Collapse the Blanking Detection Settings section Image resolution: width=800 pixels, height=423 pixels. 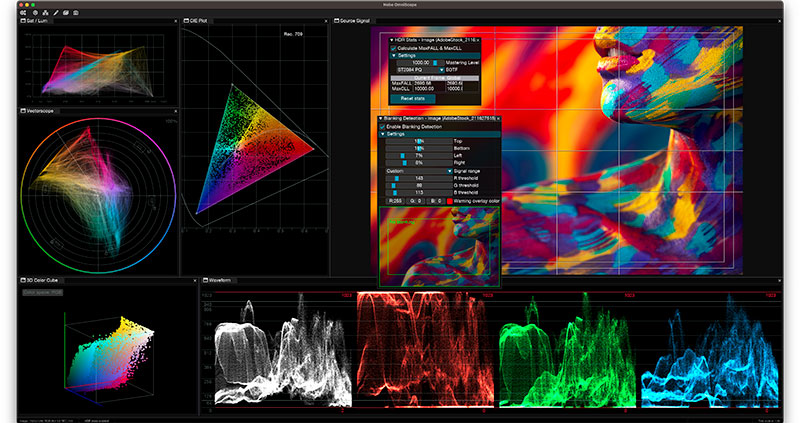coord(382,134)
